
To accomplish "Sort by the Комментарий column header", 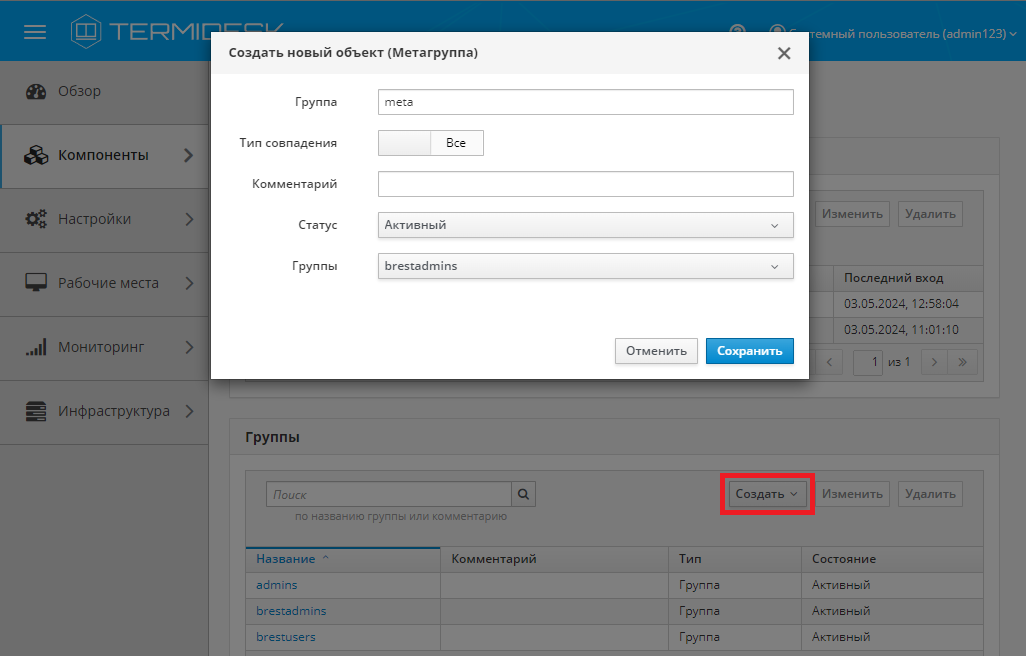I will (x=554, y=559).
